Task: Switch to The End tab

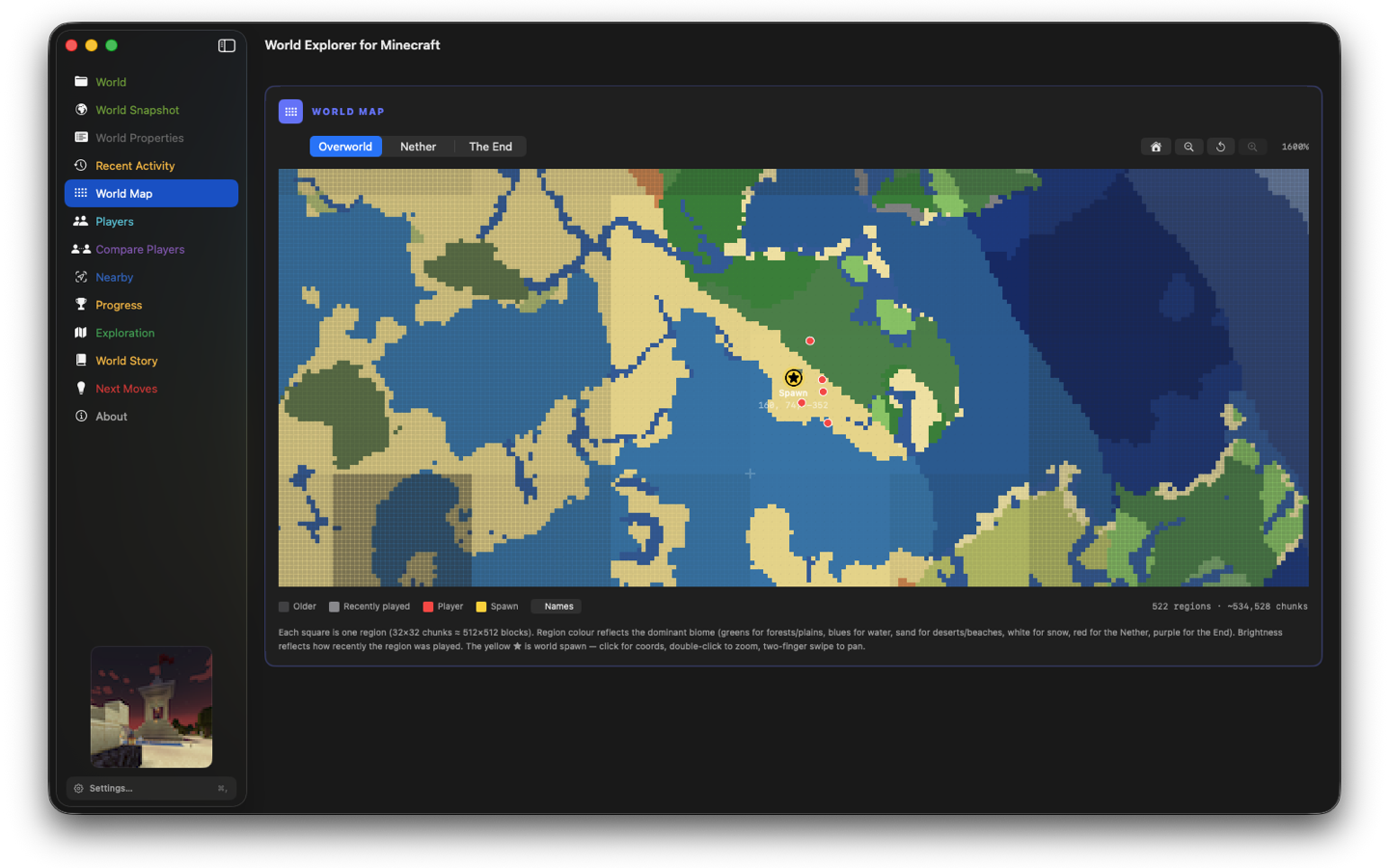Action: click(x=490, y=147)
